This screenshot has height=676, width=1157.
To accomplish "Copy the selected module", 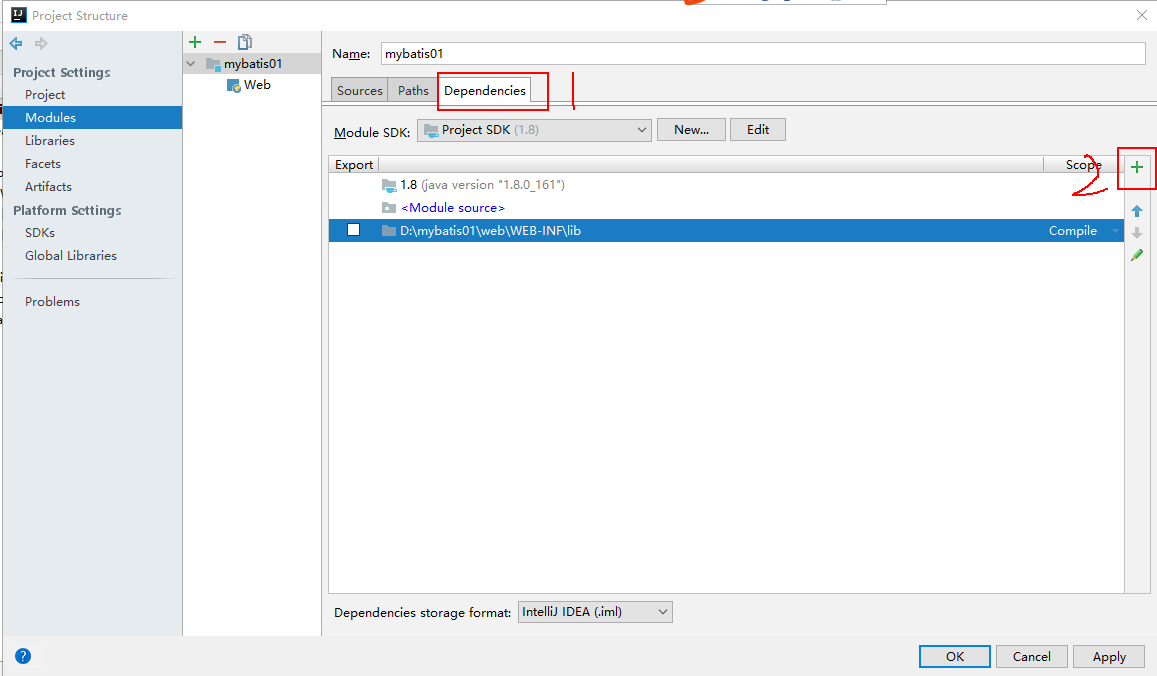I will 245,42.
